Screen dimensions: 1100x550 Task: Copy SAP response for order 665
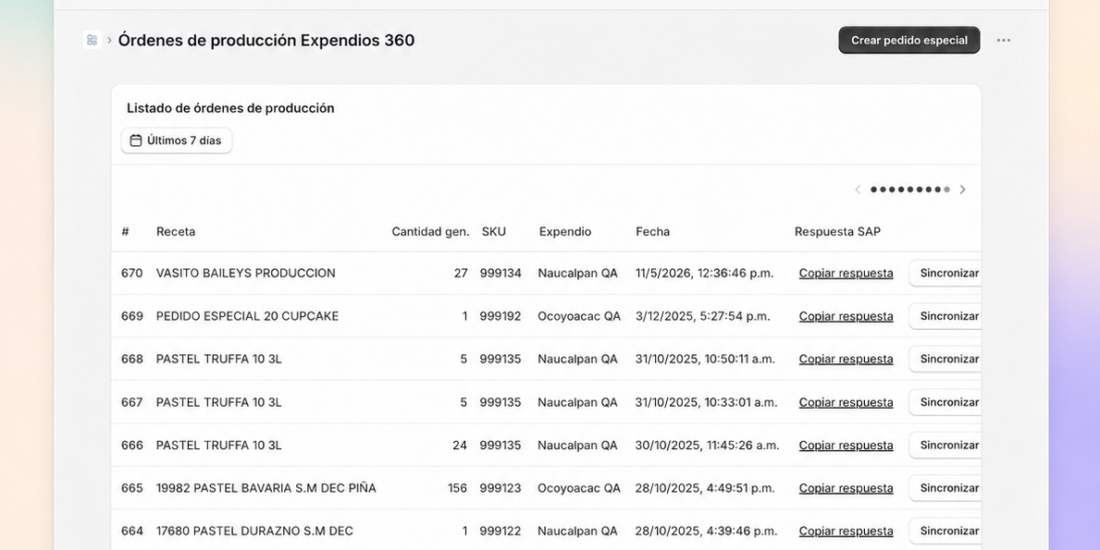[846, 488]
